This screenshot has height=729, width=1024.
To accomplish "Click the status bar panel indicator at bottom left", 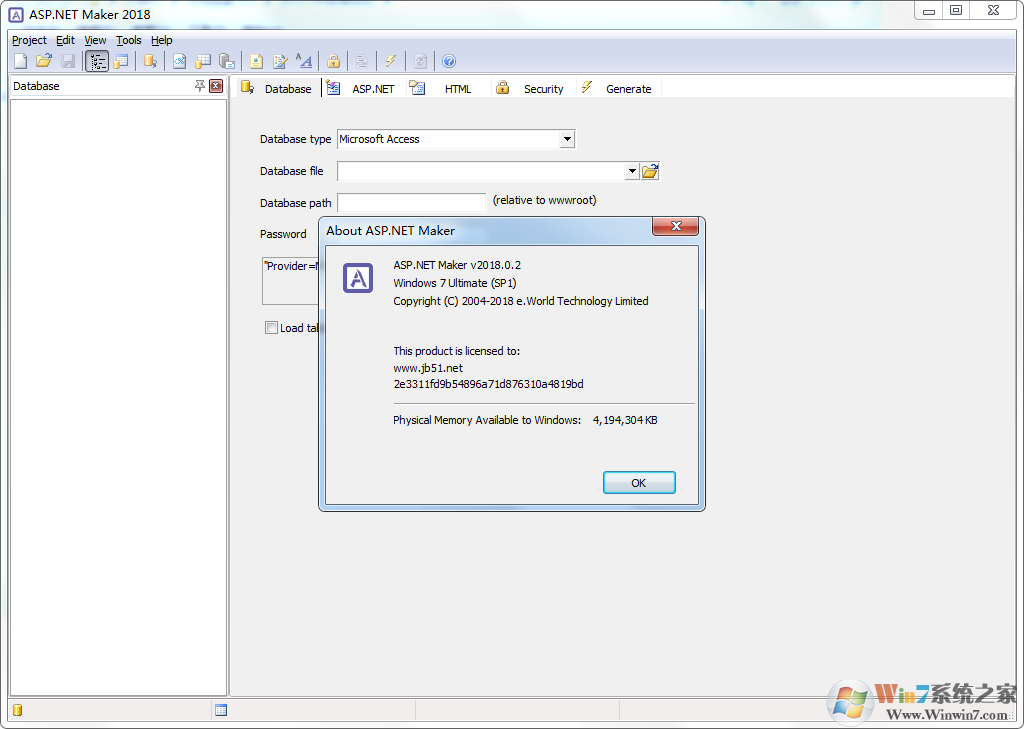I will click(x=16, y=709).
